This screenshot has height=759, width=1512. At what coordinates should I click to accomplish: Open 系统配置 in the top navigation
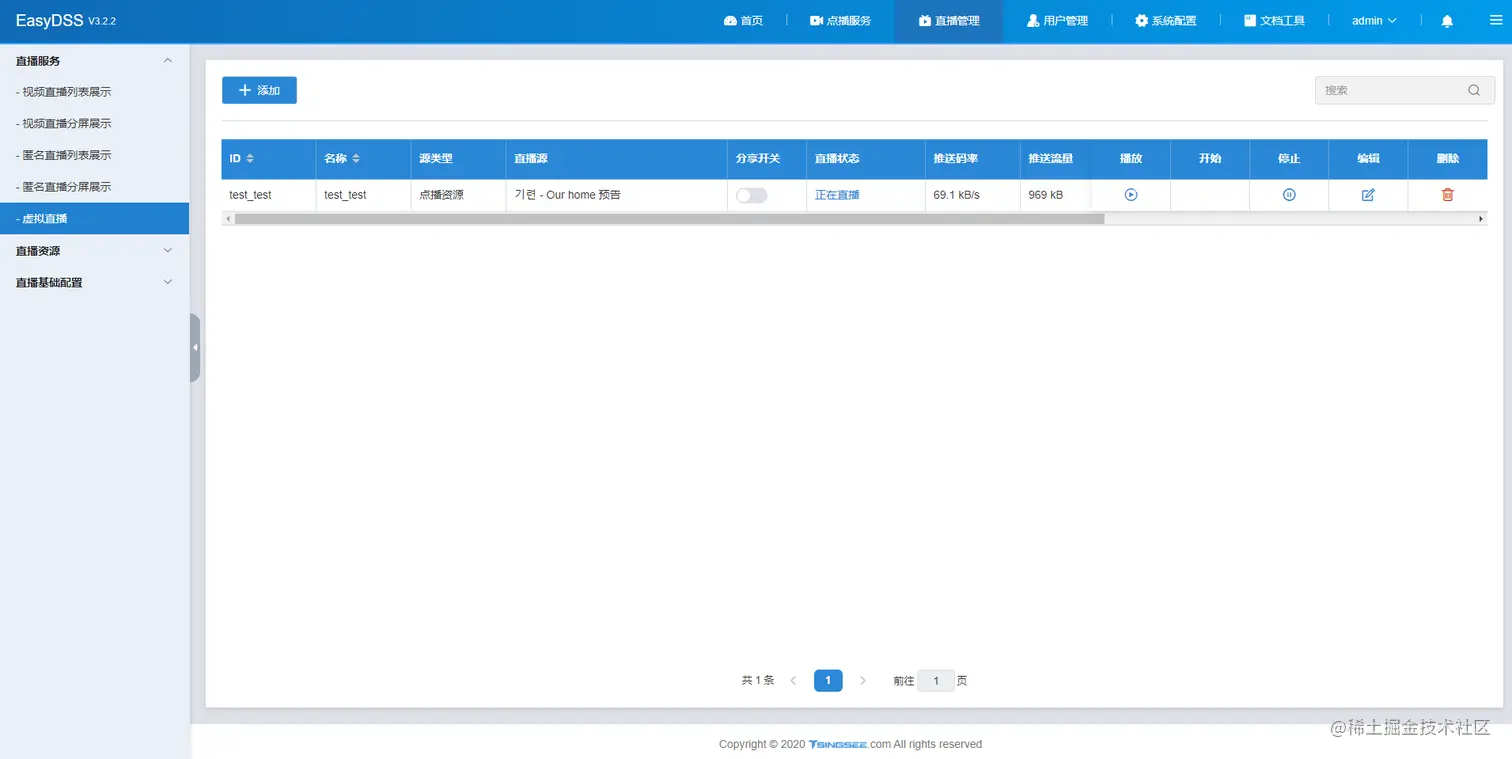click(1165, 21)
